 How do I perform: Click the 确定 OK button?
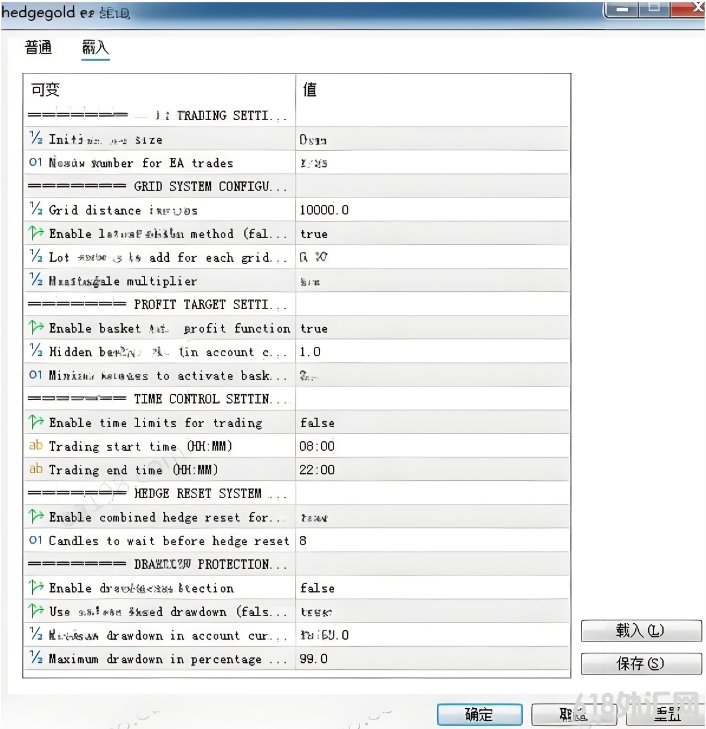tap(479, 715)
